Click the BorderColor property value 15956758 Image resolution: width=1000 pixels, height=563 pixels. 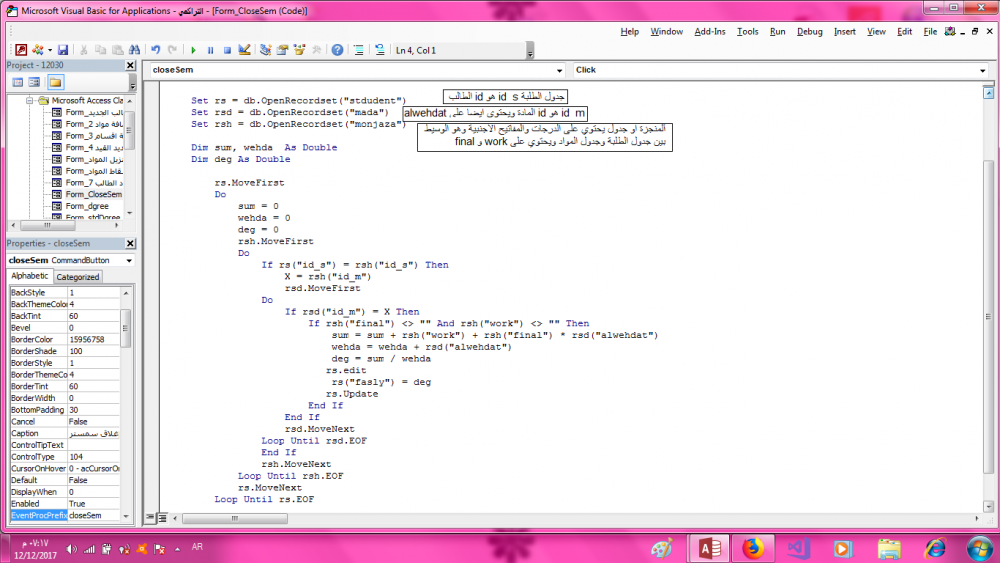(93, 339)
